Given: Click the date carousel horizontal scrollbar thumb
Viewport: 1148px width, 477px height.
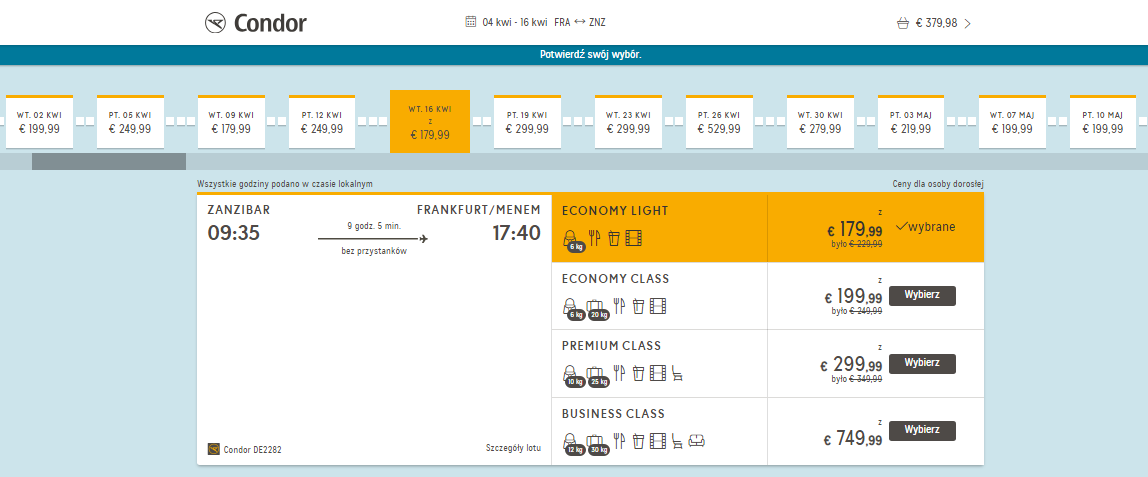Looking at the screenshot, I should (x=108, y=162).
